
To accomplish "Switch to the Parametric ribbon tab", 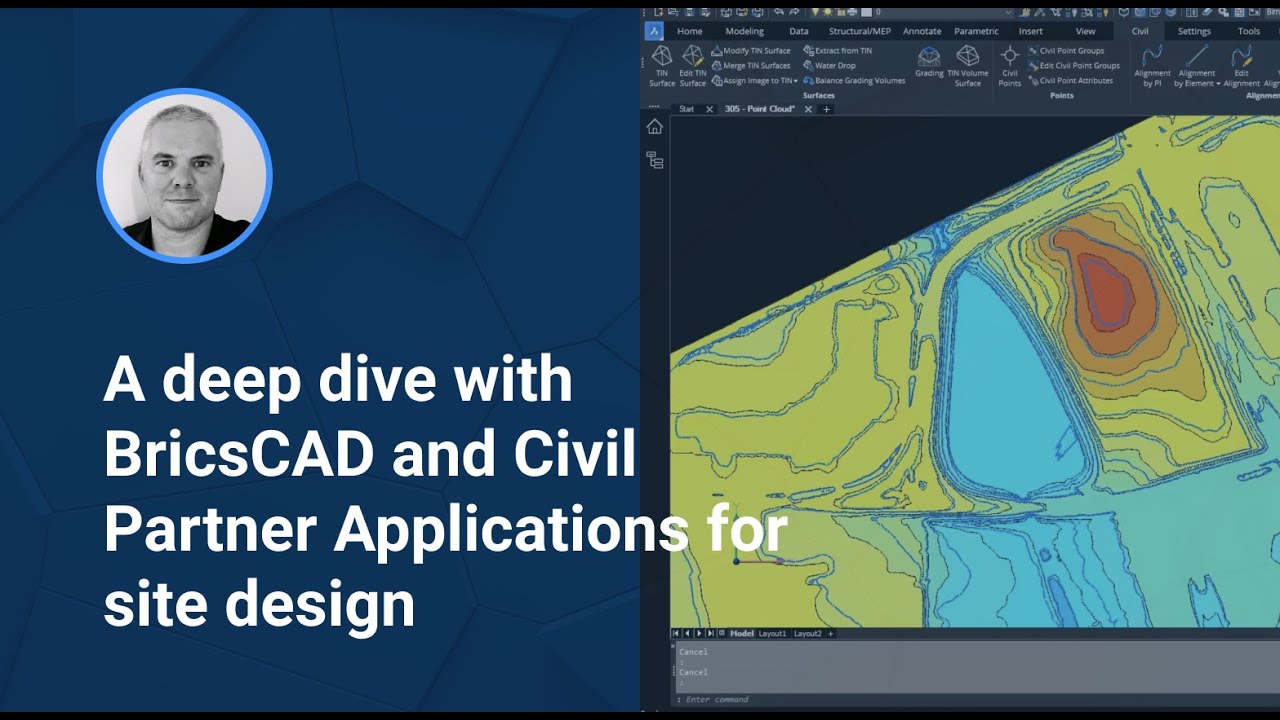I will point(976,31).
